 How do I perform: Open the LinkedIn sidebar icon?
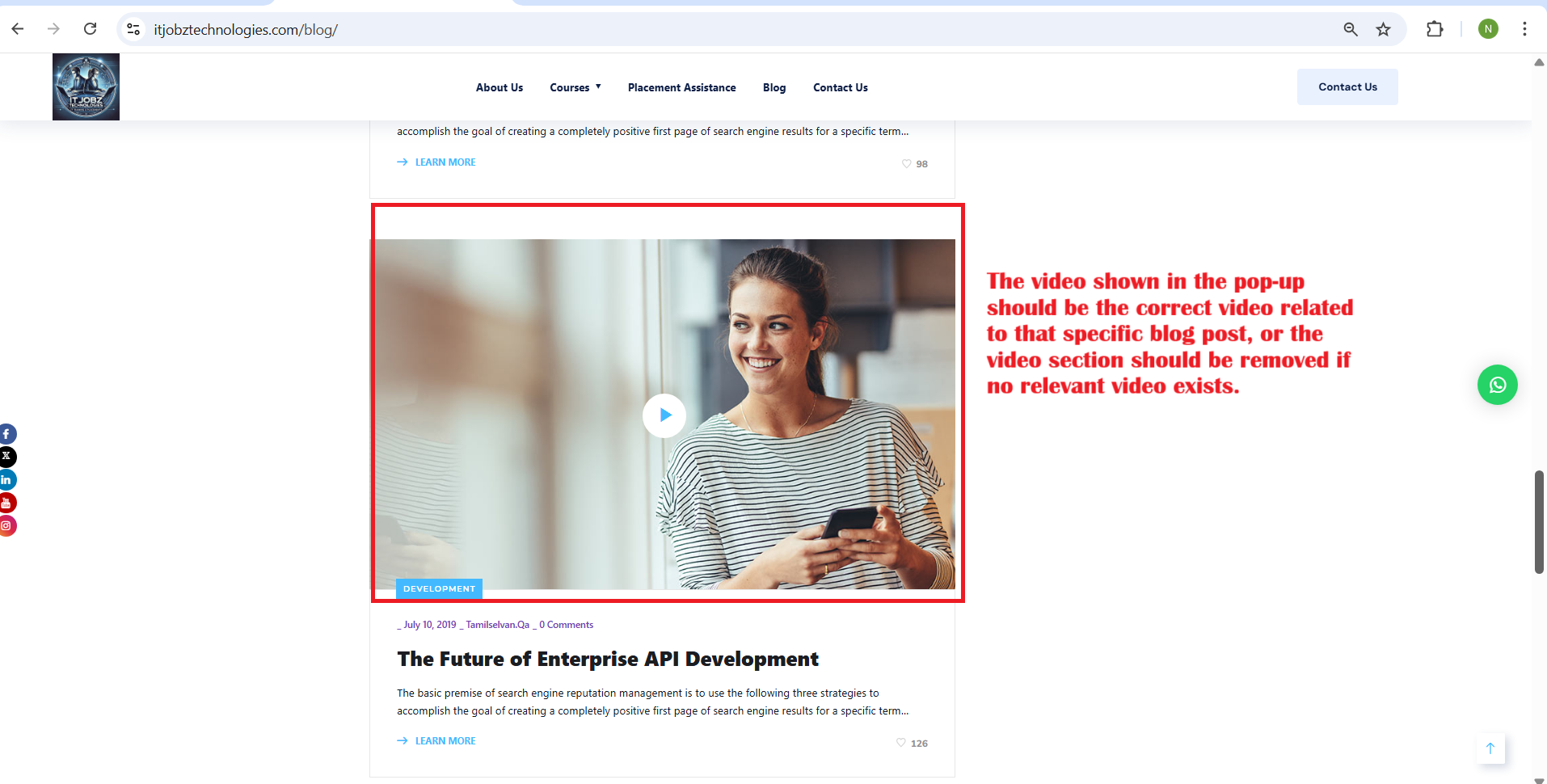point(6,480)
